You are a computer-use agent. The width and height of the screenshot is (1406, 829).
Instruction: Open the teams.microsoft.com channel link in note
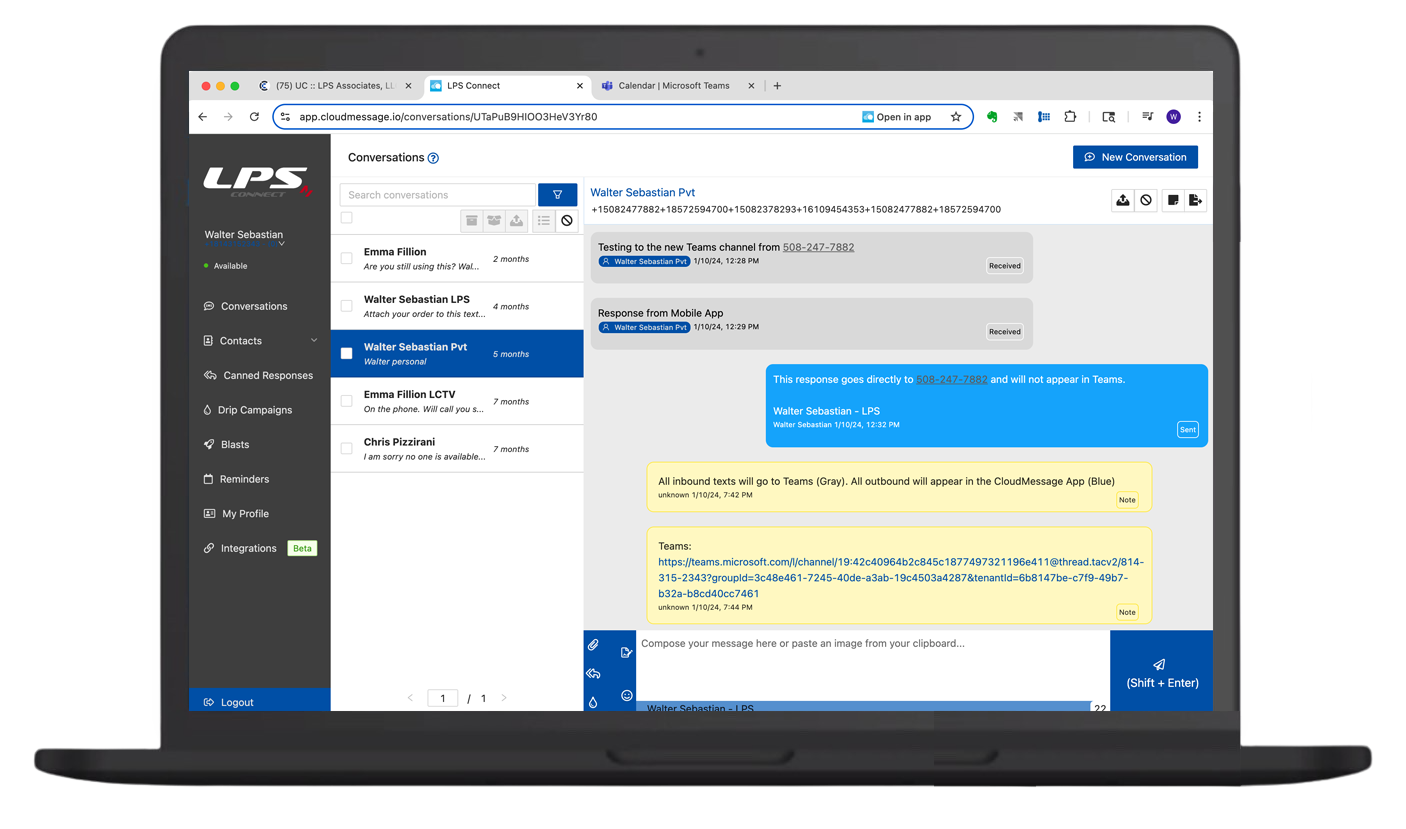901,578
